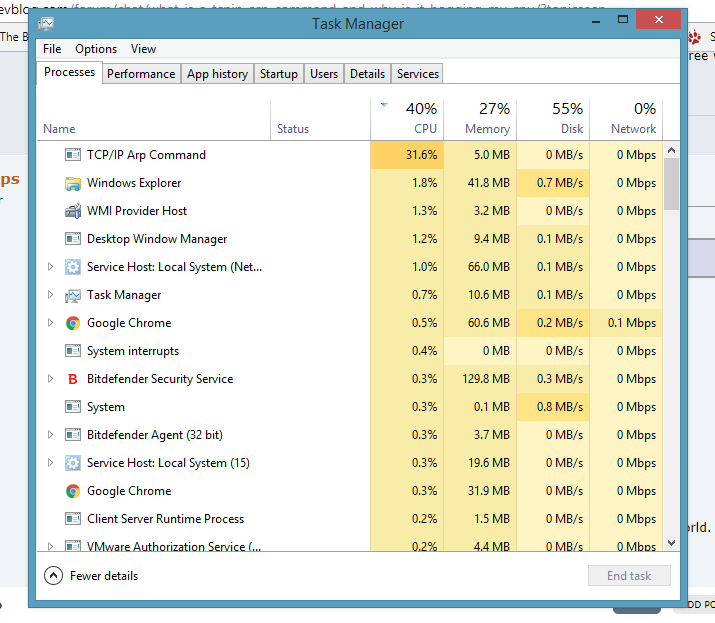Click the System interrupts process icon
The image size is (715, 623).
coord(73,351)
